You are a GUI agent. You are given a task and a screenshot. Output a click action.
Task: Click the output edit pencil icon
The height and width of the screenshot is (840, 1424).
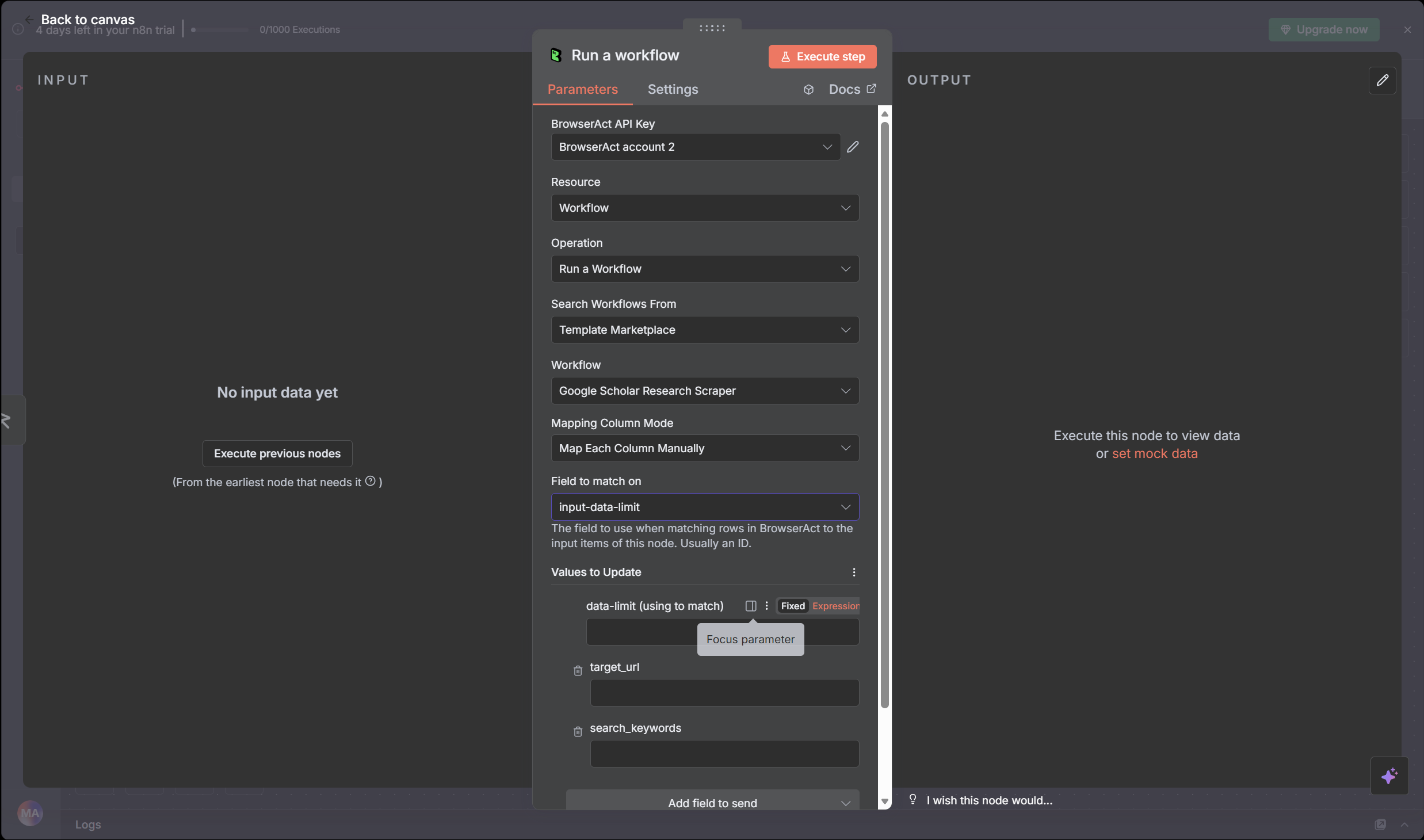point(1382,80)
